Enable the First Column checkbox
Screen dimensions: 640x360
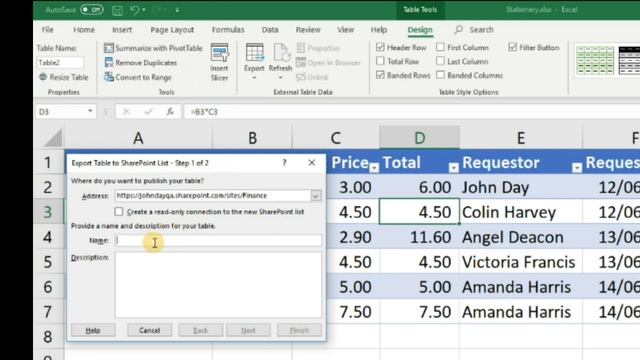click(440, 47)
